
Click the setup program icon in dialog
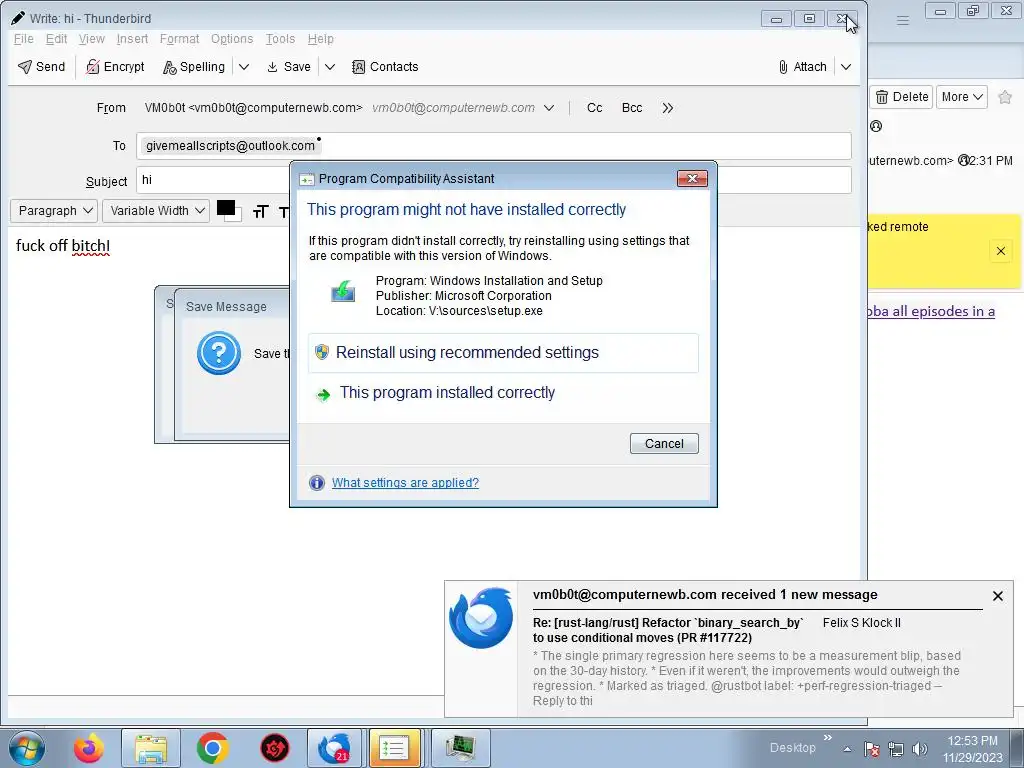pyautogui.click(x=343, y=291)
